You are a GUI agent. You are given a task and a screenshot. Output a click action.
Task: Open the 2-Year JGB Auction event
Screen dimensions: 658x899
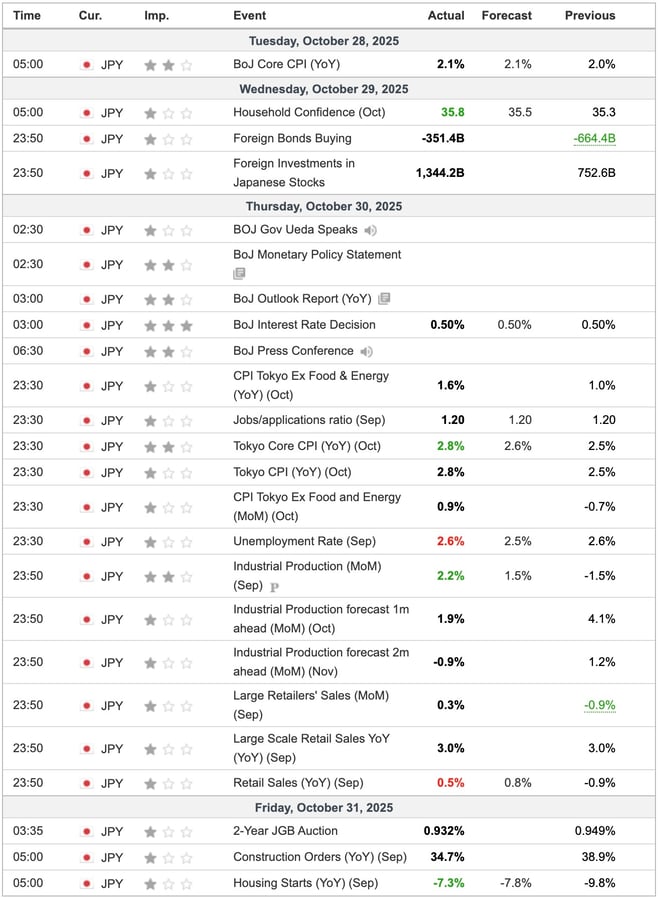285,831
